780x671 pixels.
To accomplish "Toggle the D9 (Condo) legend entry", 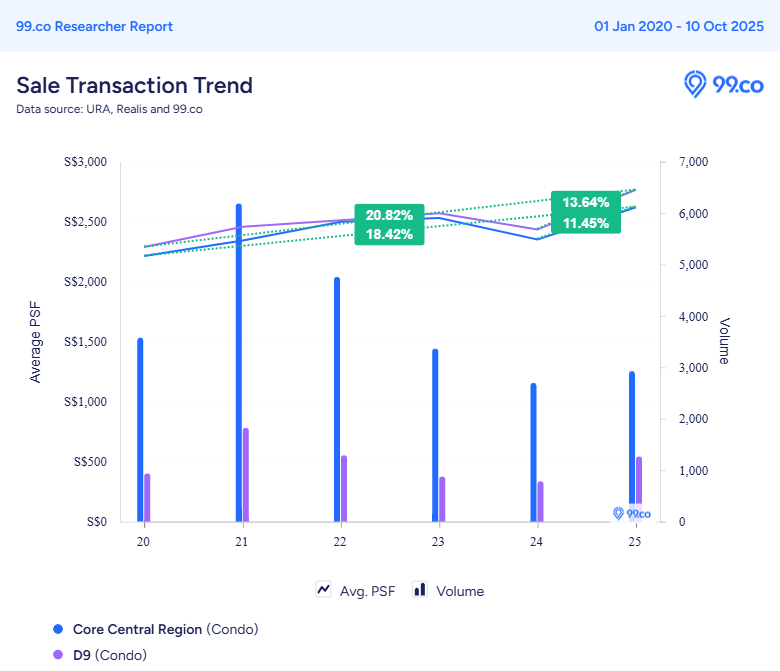I will click(110, 655).
